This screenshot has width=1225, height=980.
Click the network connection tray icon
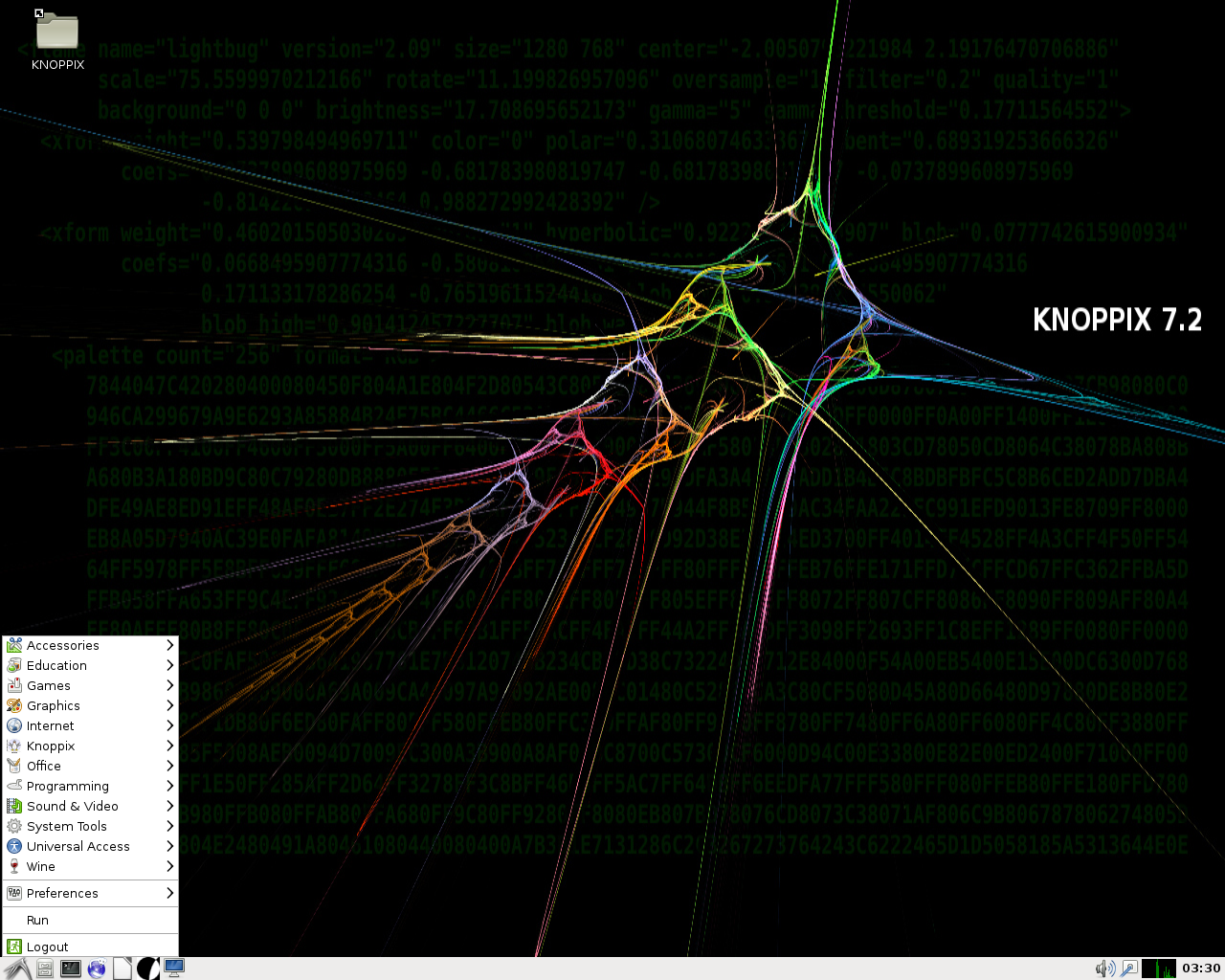(1128, 969)
